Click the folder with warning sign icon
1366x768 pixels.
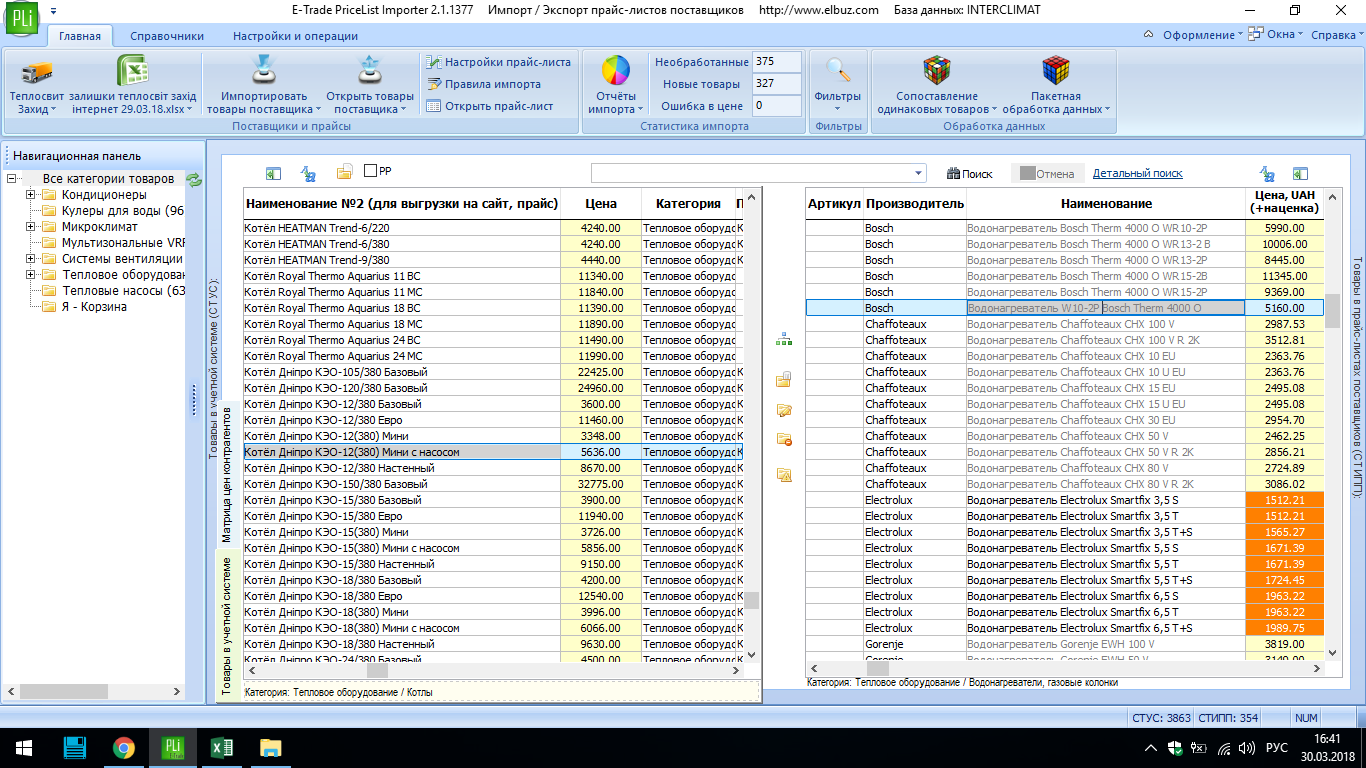(x=784, y=474)
